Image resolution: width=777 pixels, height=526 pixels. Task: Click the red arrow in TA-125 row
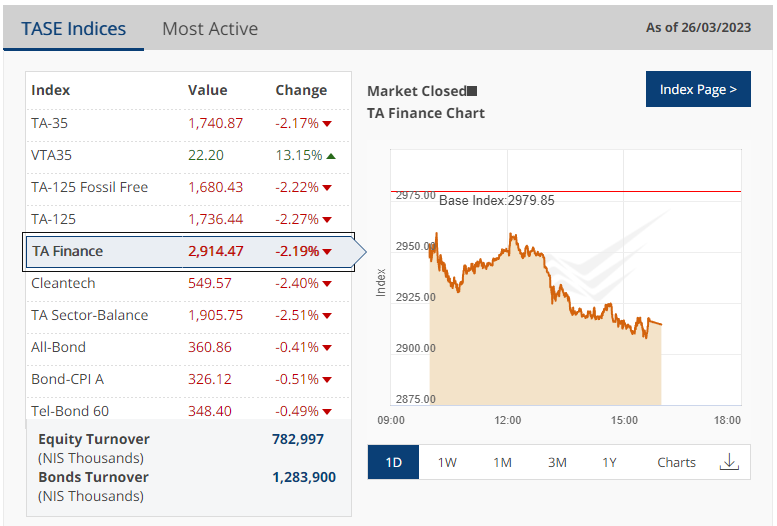tap(327, 220)
